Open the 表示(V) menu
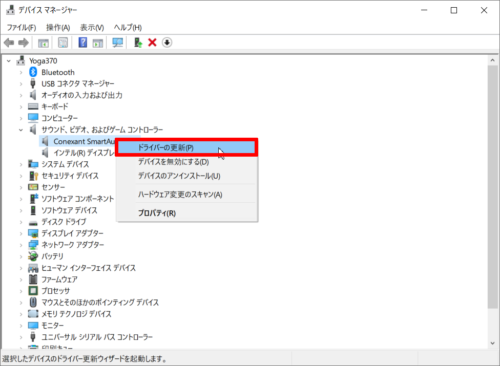This screenshot has width=500, height=366. [x=92, y=27]
